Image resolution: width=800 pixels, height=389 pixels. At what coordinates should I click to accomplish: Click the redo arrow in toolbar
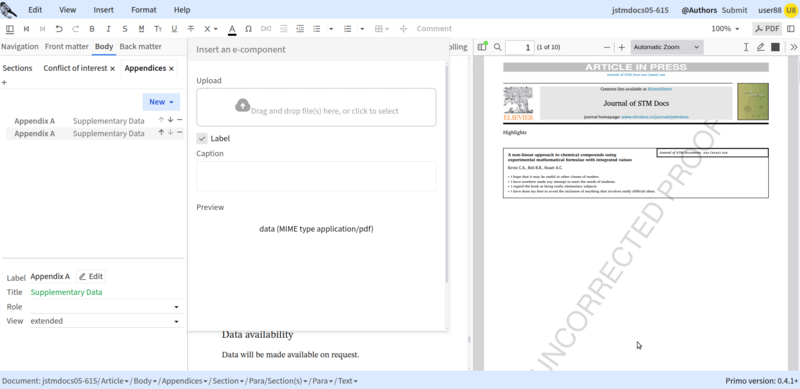coord(76,29)
